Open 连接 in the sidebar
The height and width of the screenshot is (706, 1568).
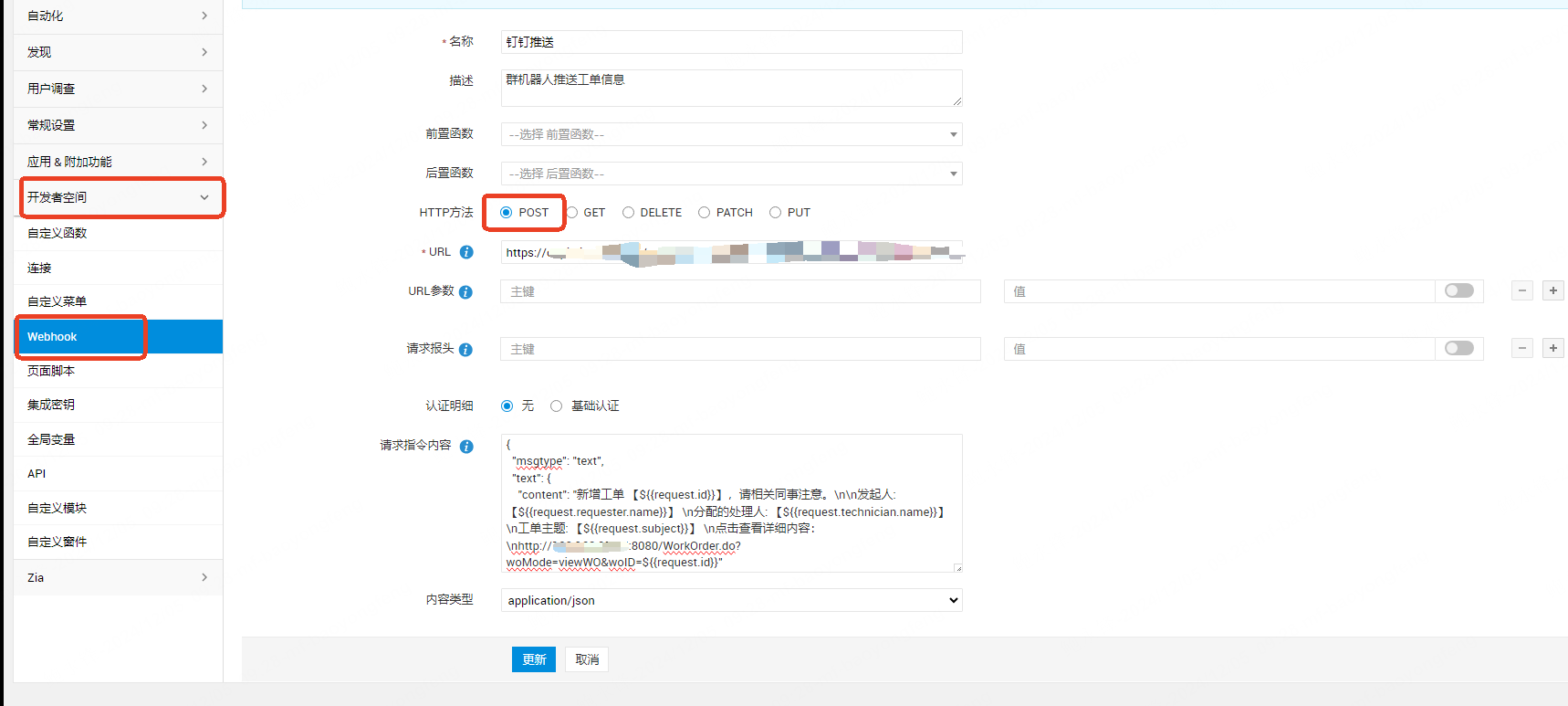pyautogui.click(x=118, y=269)
